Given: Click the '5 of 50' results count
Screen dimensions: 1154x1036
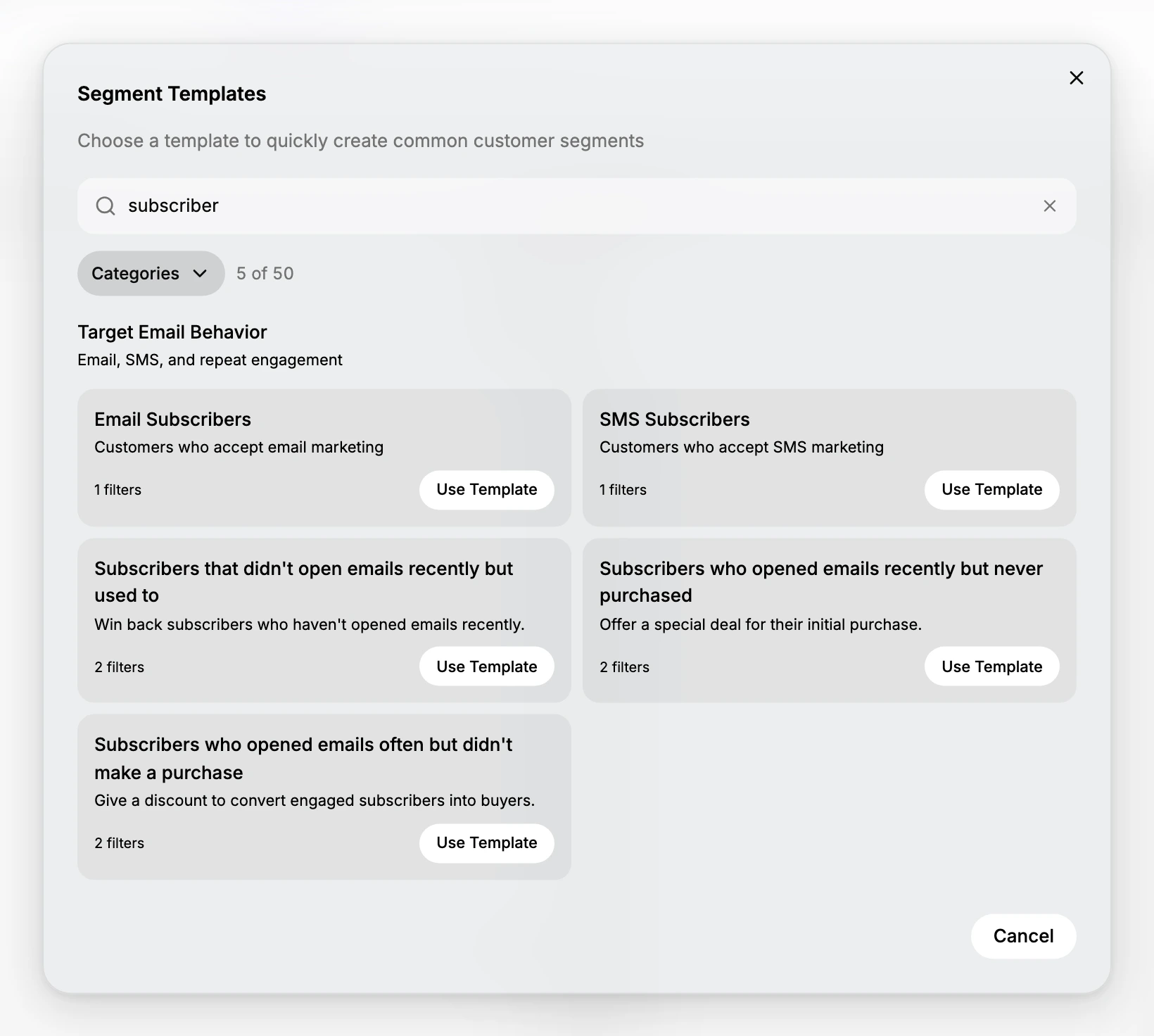Looking at the screenshot, I should pos(265,274).
